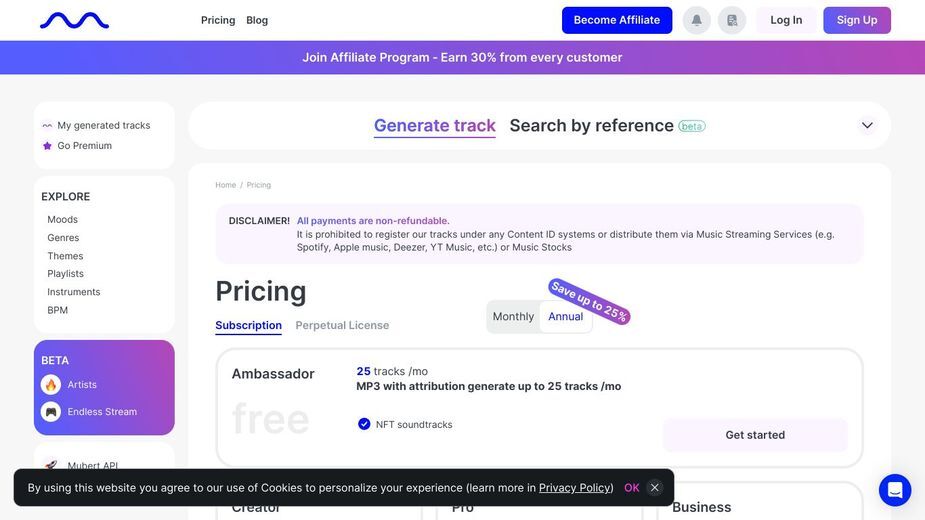The width and height of the screenshot is (925, 520).
Task: Open the Privacy Policy link
Action: point(574,488)
